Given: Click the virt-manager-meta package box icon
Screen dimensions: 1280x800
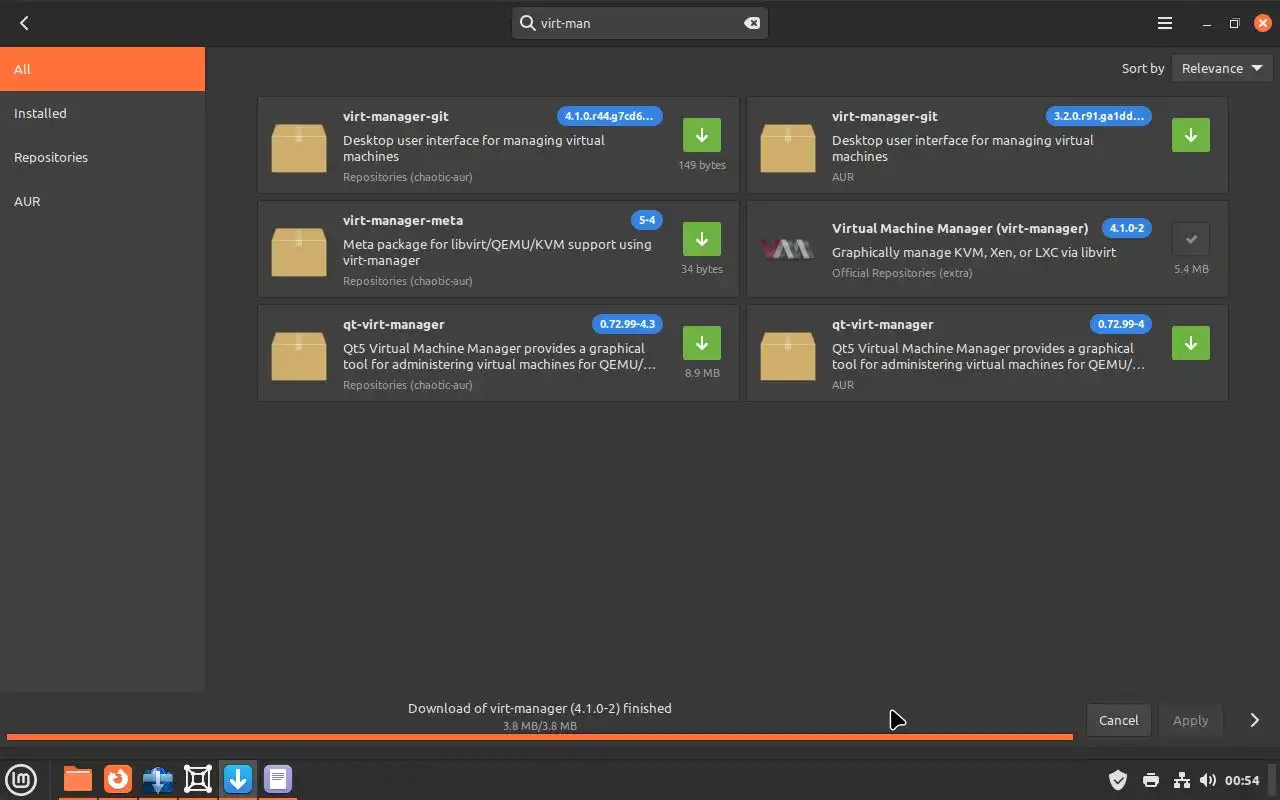Looking at the screenshot, I should coord(299,251).
